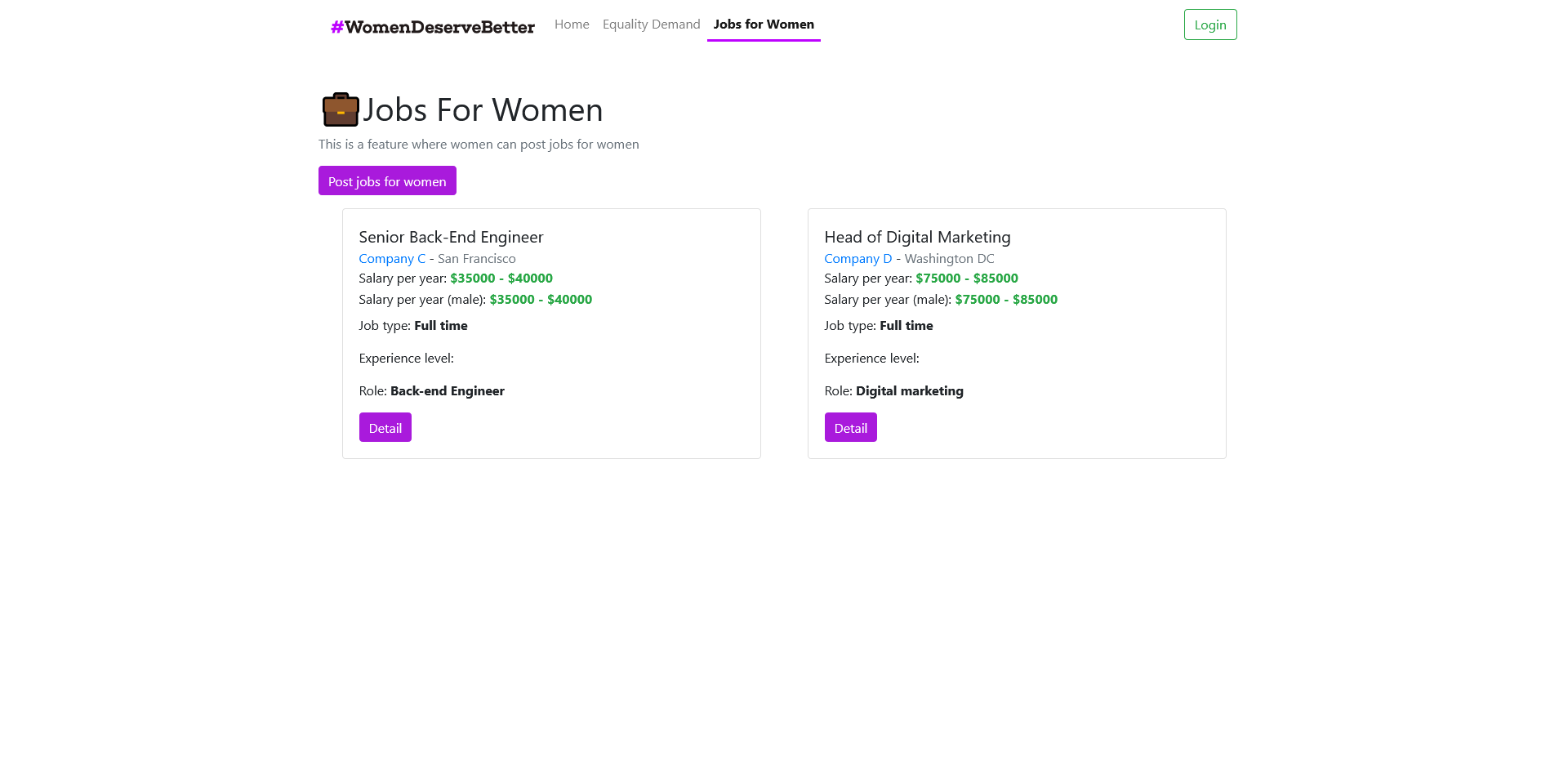This screenshot has width=1568, height=780.
Task: Click the Post jobs for women button
Action: point(387,181)
